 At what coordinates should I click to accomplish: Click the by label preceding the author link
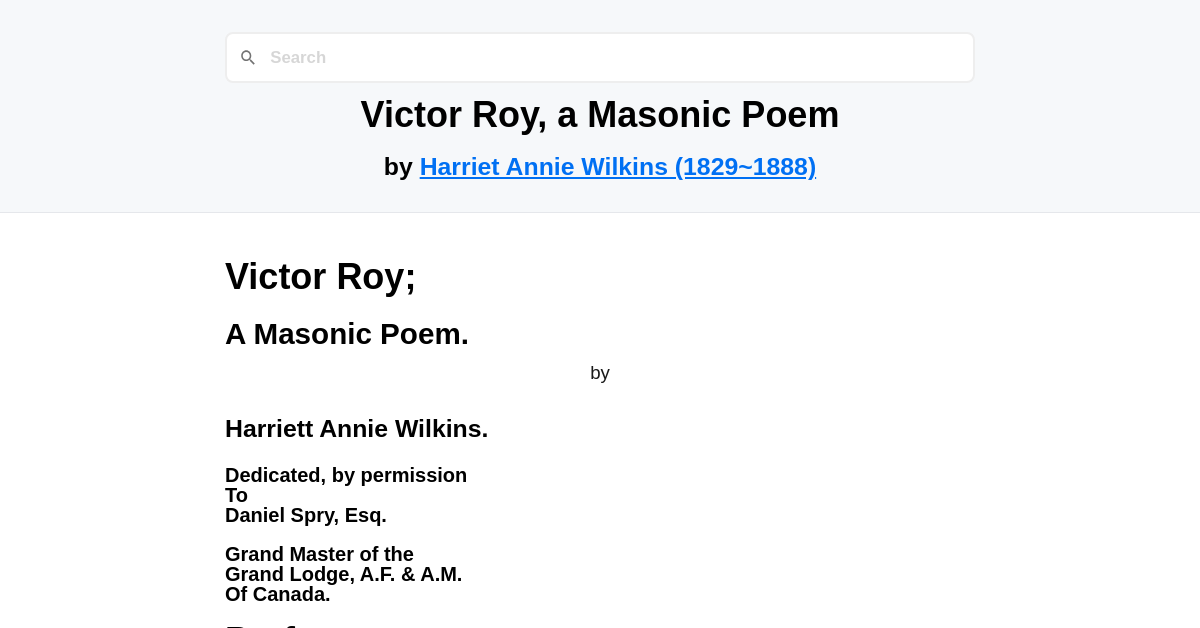tap(399, 166)
